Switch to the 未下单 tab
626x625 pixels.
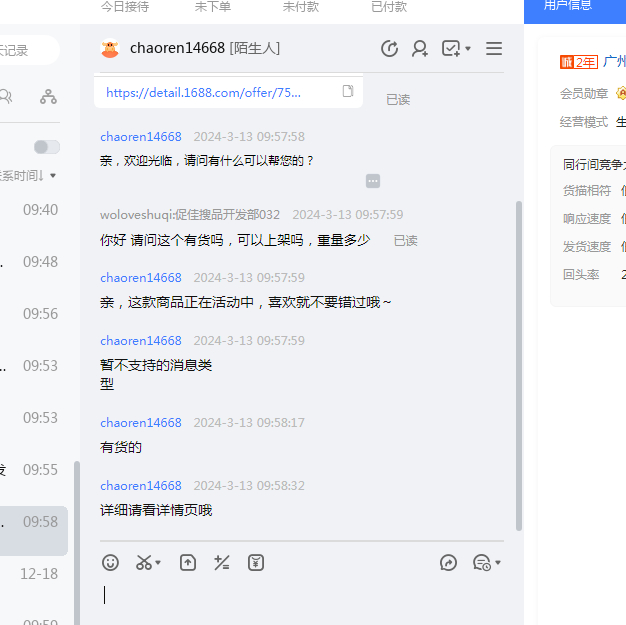click(212, 7)
